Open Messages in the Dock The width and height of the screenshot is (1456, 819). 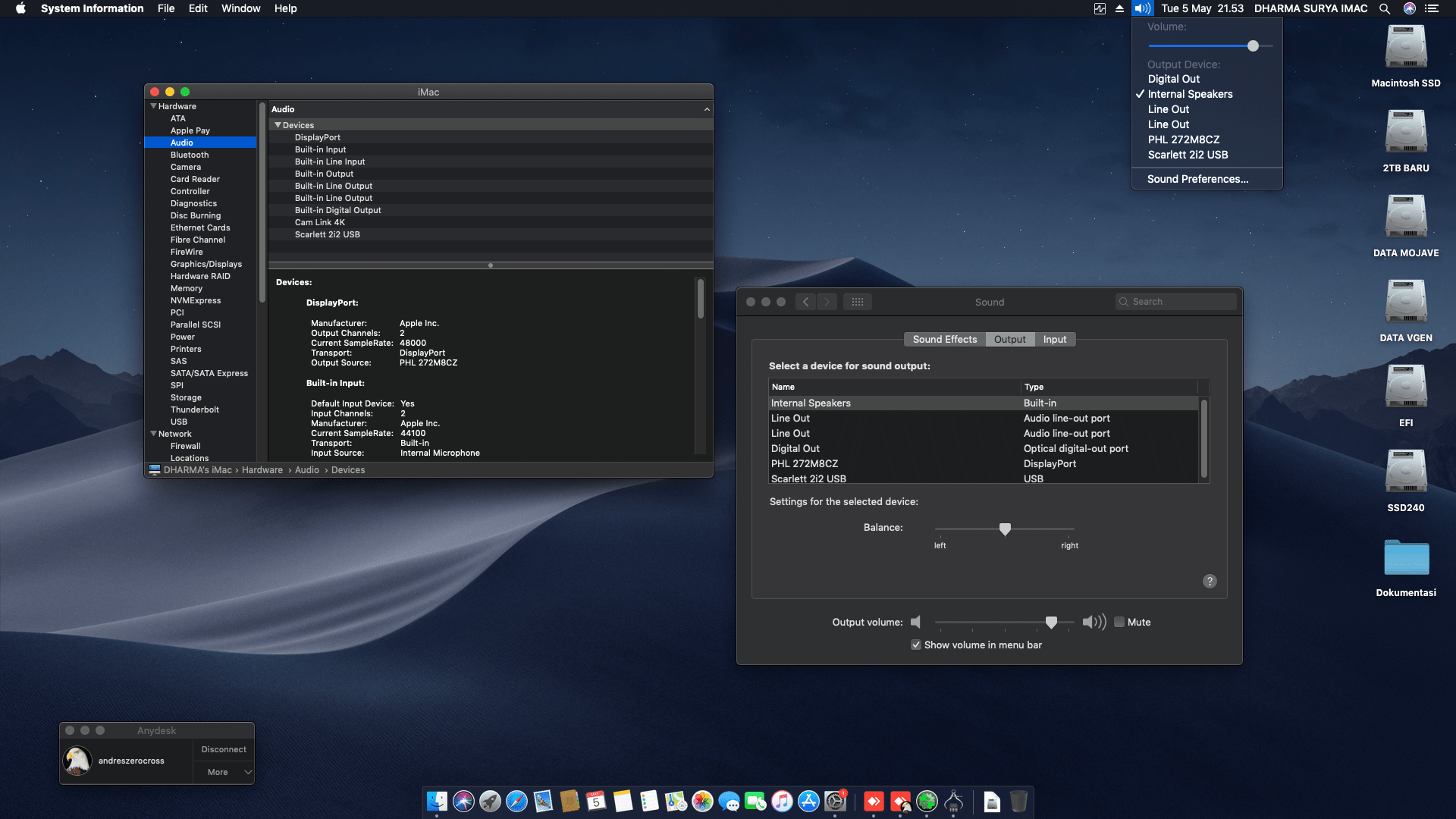pyautogui.click(x=729, y=801)
